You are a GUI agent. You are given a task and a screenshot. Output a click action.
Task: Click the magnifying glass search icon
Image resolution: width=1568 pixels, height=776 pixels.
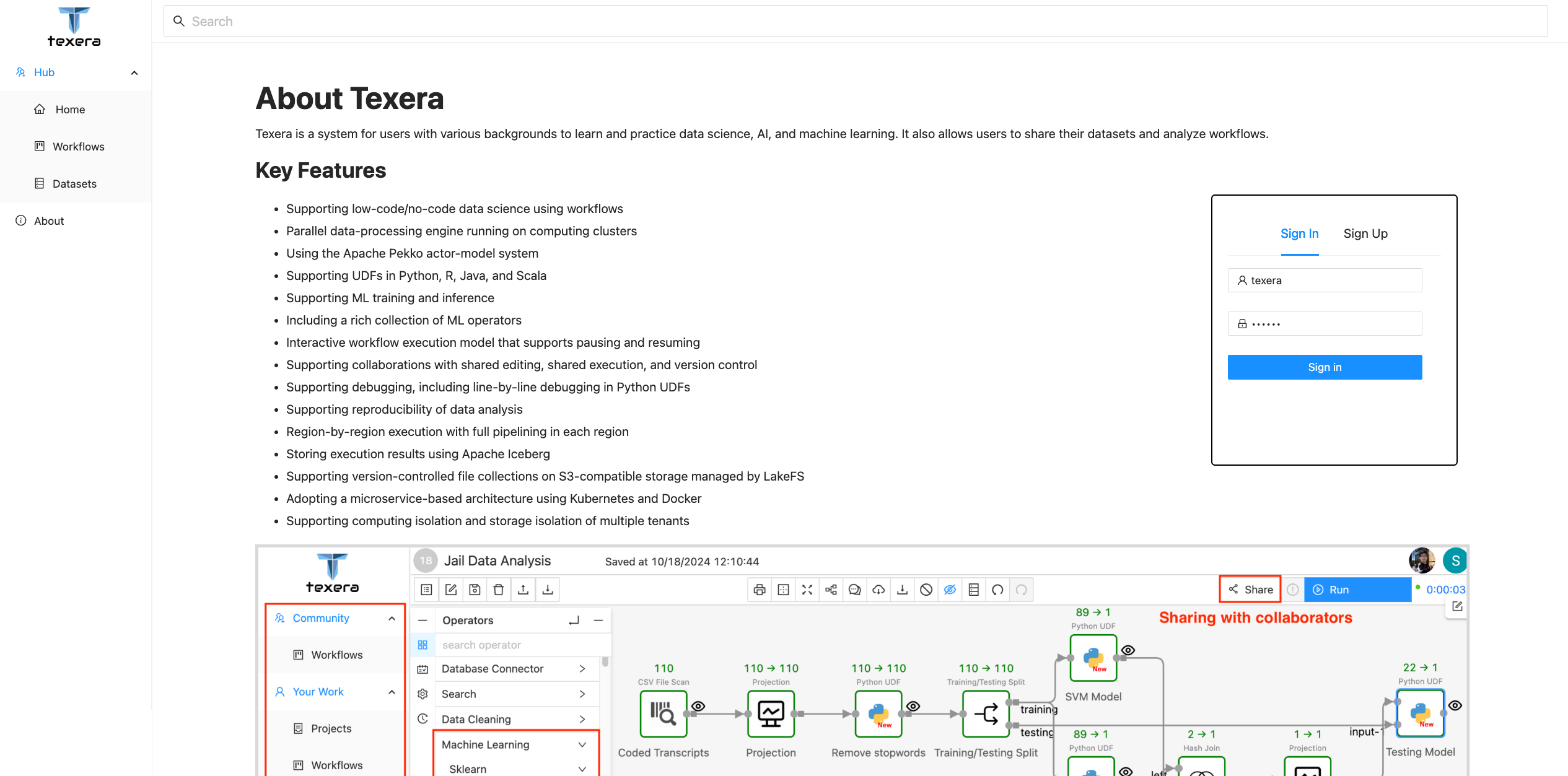tap(179, 21)
